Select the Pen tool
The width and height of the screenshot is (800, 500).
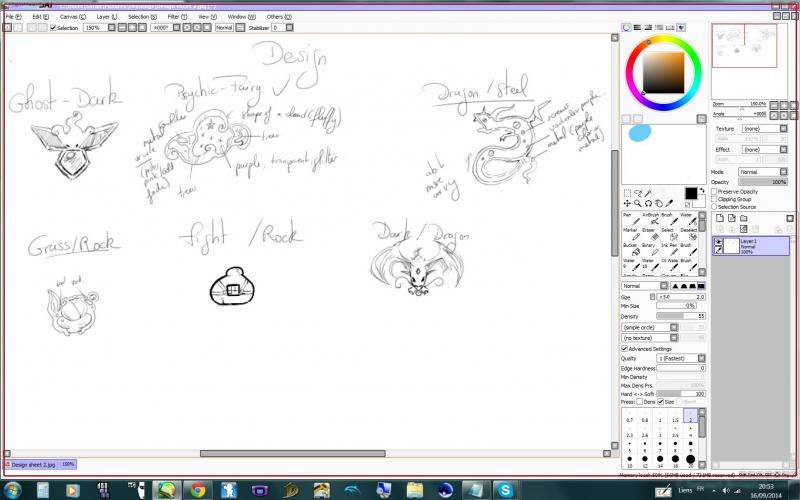click(631, 219)
